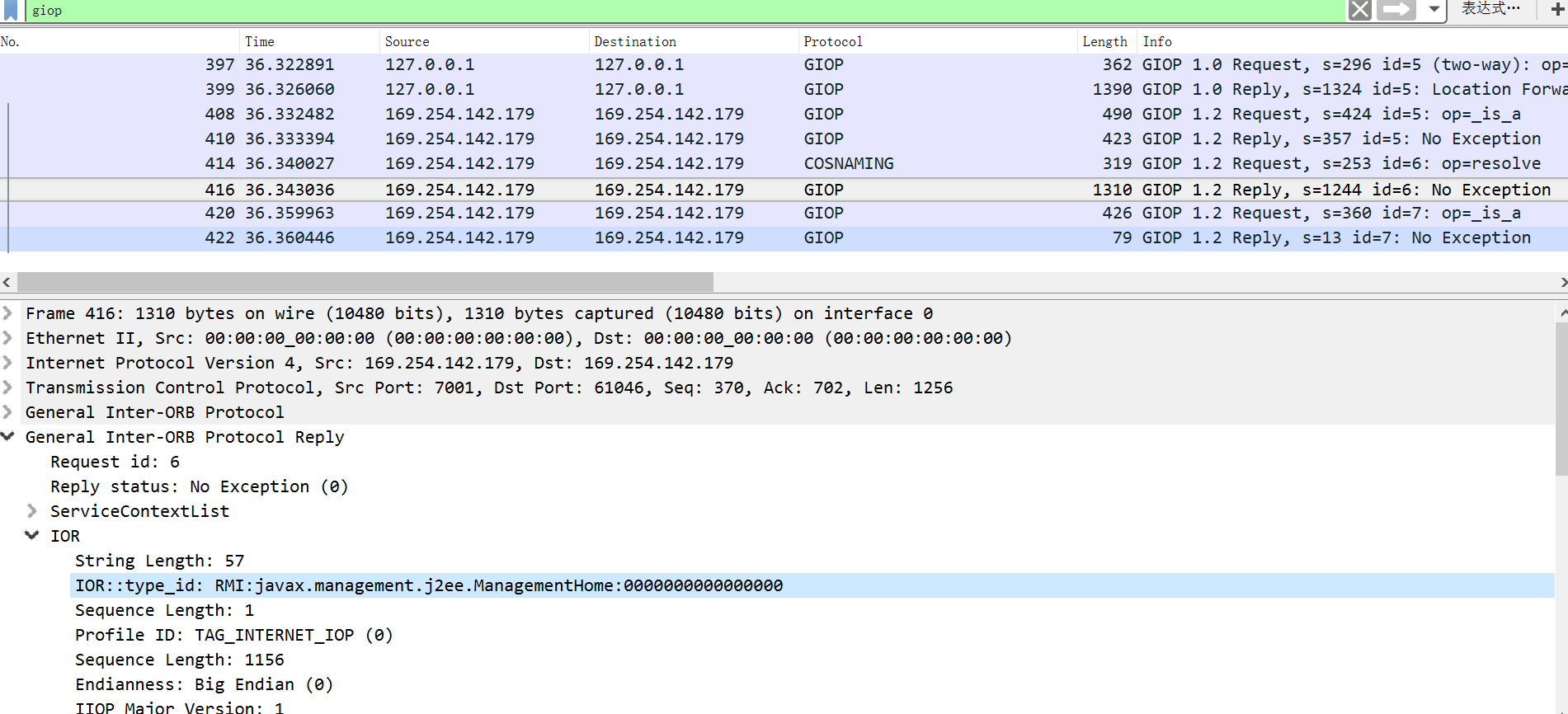This screenshot has height=714, width=1568.
Task: Sort by the Info column header
Action: pyautogui.click(x=1353, y=41)
